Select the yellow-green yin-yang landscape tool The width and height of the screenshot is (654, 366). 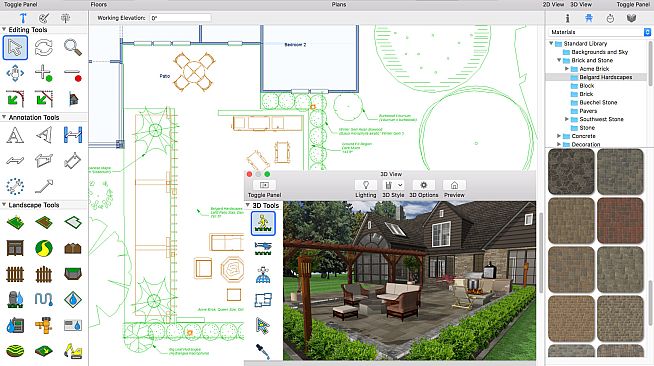(44, 248)
